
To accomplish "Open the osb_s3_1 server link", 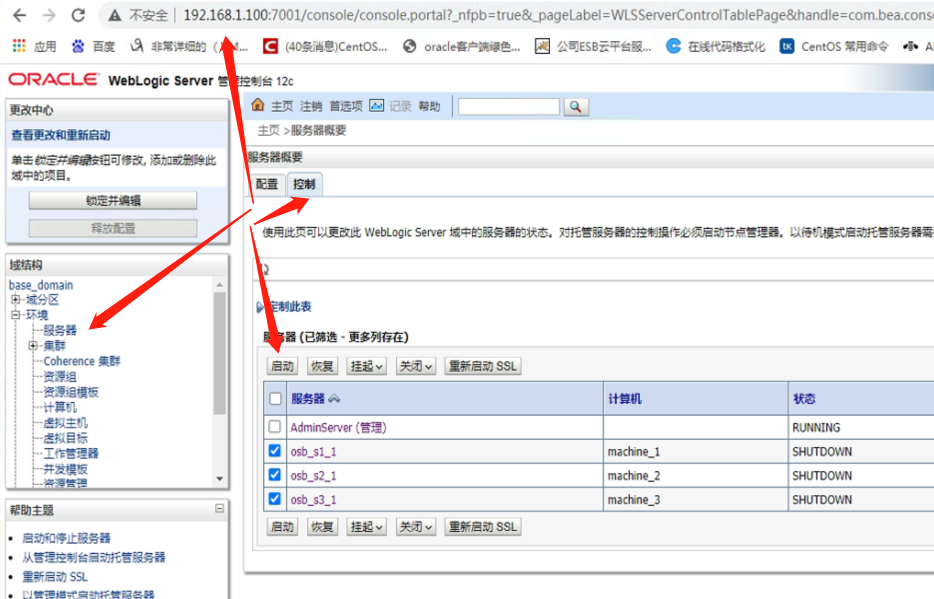I will pyautogui.click(x=313, y=499).
